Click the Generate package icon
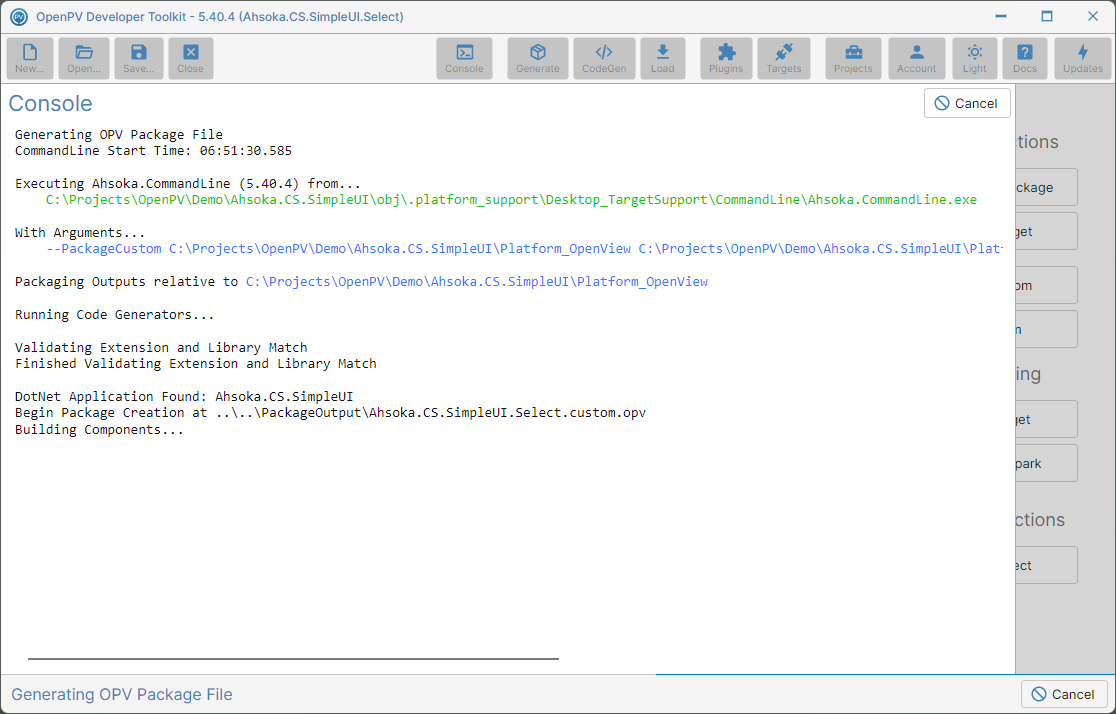Screen dimensions: 1116x714 click(x=538, y=58)
